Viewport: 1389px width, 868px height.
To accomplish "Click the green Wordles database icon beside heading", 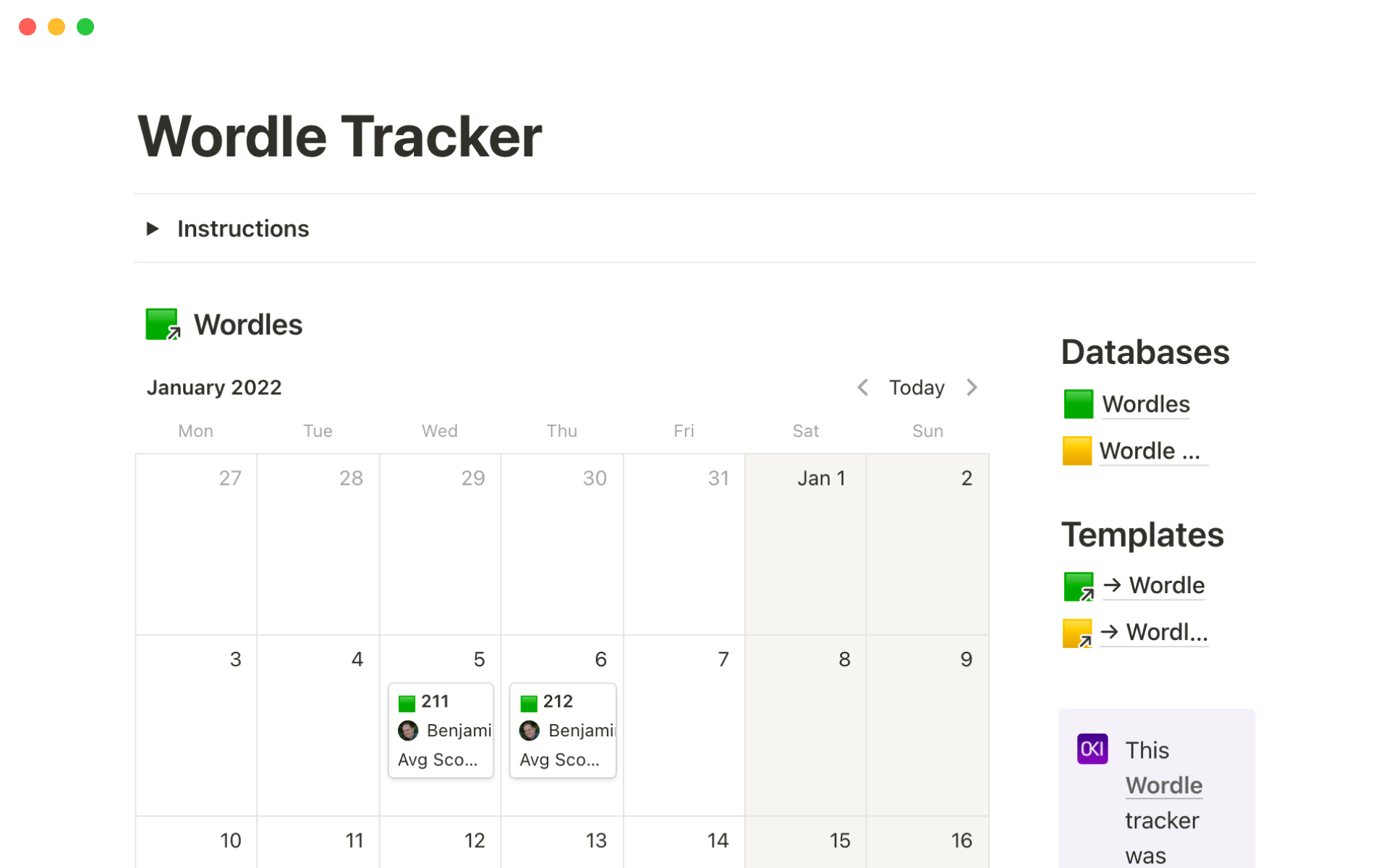I will pyautogui.click(x=162, y=325).
